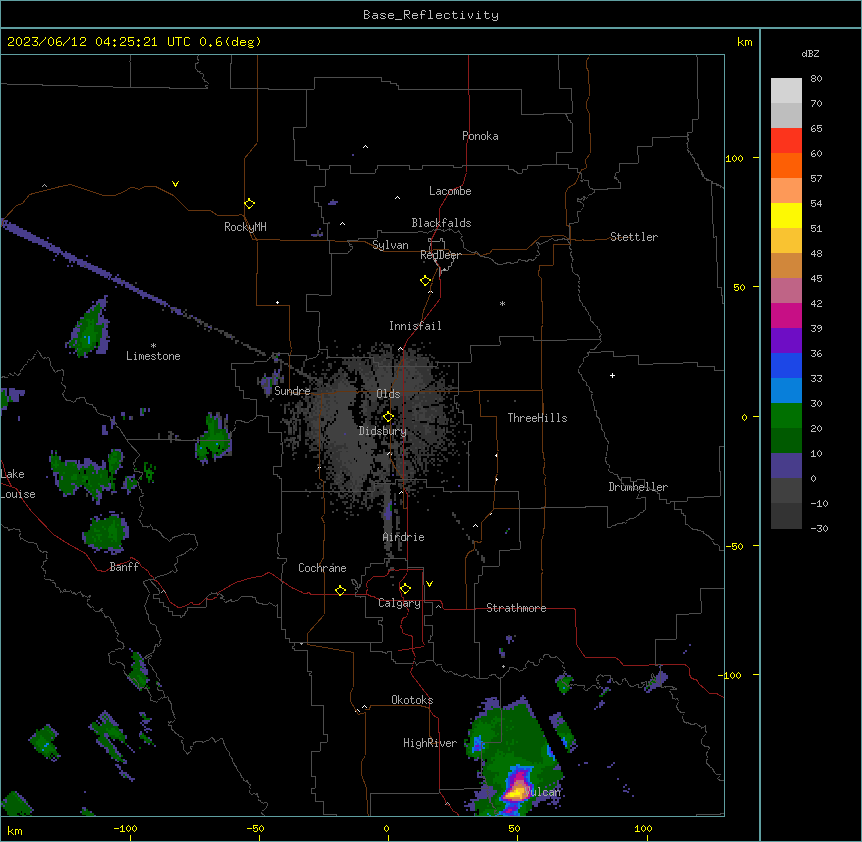
Task: Click the yellow diamond marker between Olds and Didsbury
Action: [388, 416]
